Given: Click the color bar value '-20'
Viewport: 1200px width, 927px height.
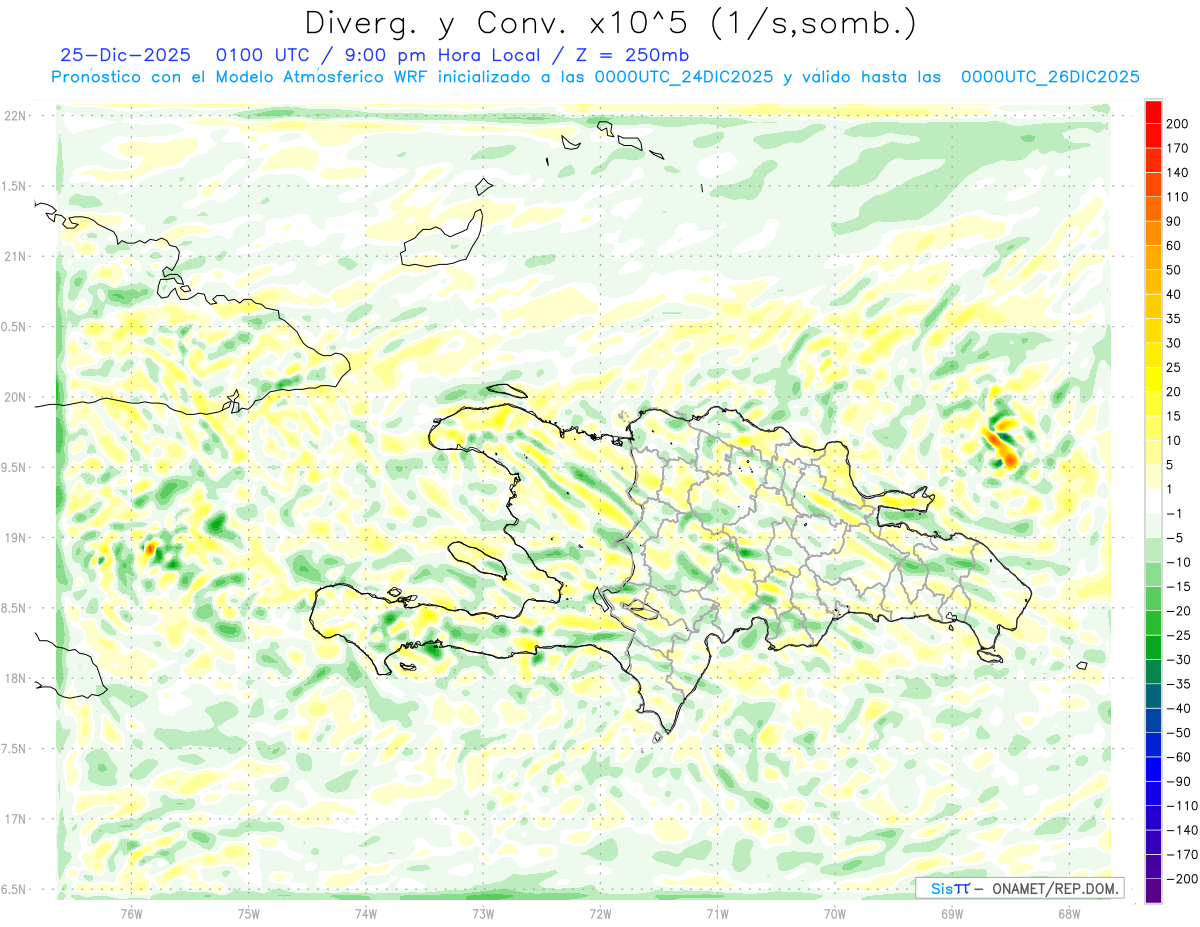Looking at the screenshot, I should tap(1178, 611).
